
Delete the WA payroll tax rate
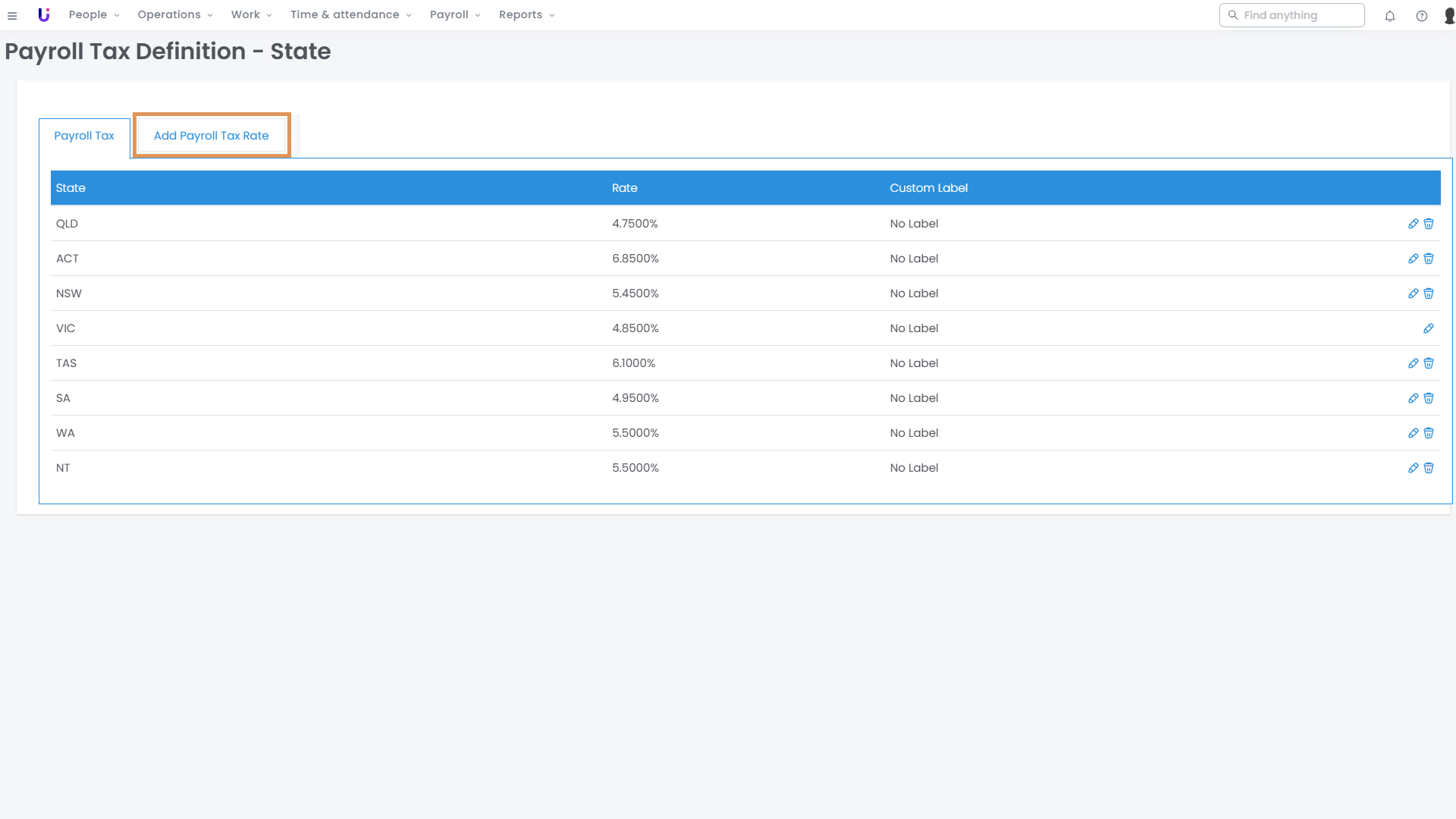[1429, 433]
